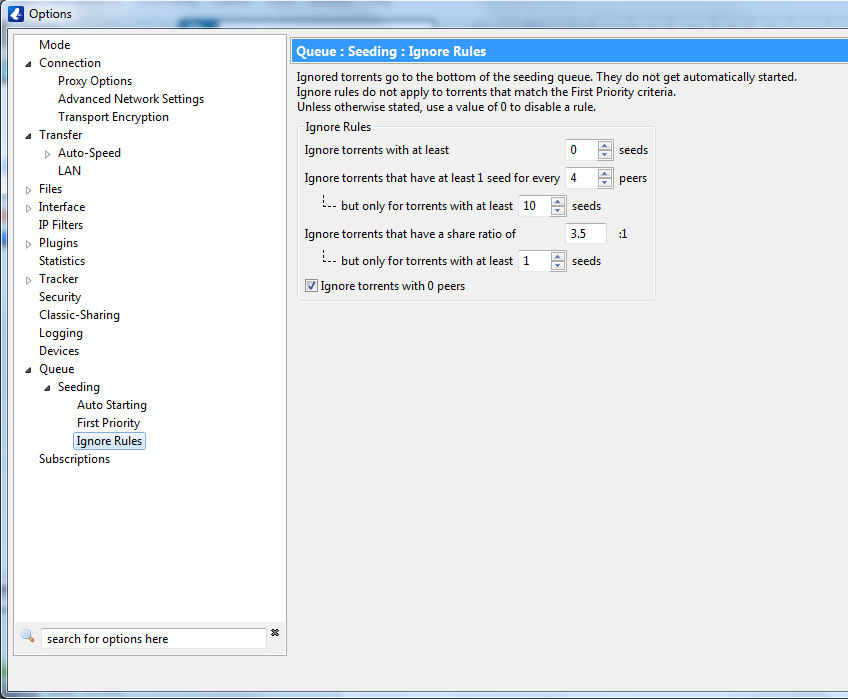Decrease share ratio minimum seeds value
Screen dimensions: 848x699
[x=558, y=265]
